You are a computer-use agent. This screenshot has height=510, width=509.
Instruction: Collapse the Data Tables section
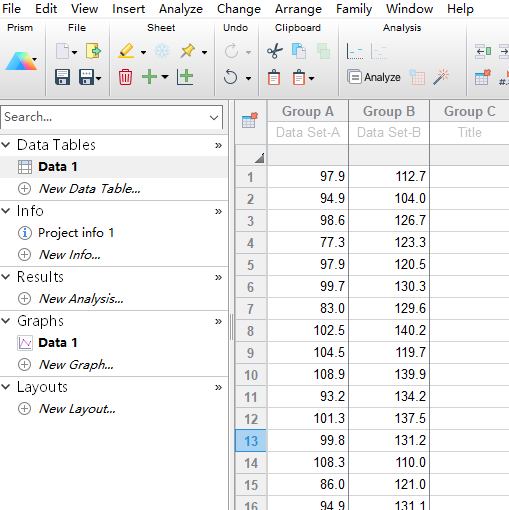pyautogui.click(x=6, y=145)
